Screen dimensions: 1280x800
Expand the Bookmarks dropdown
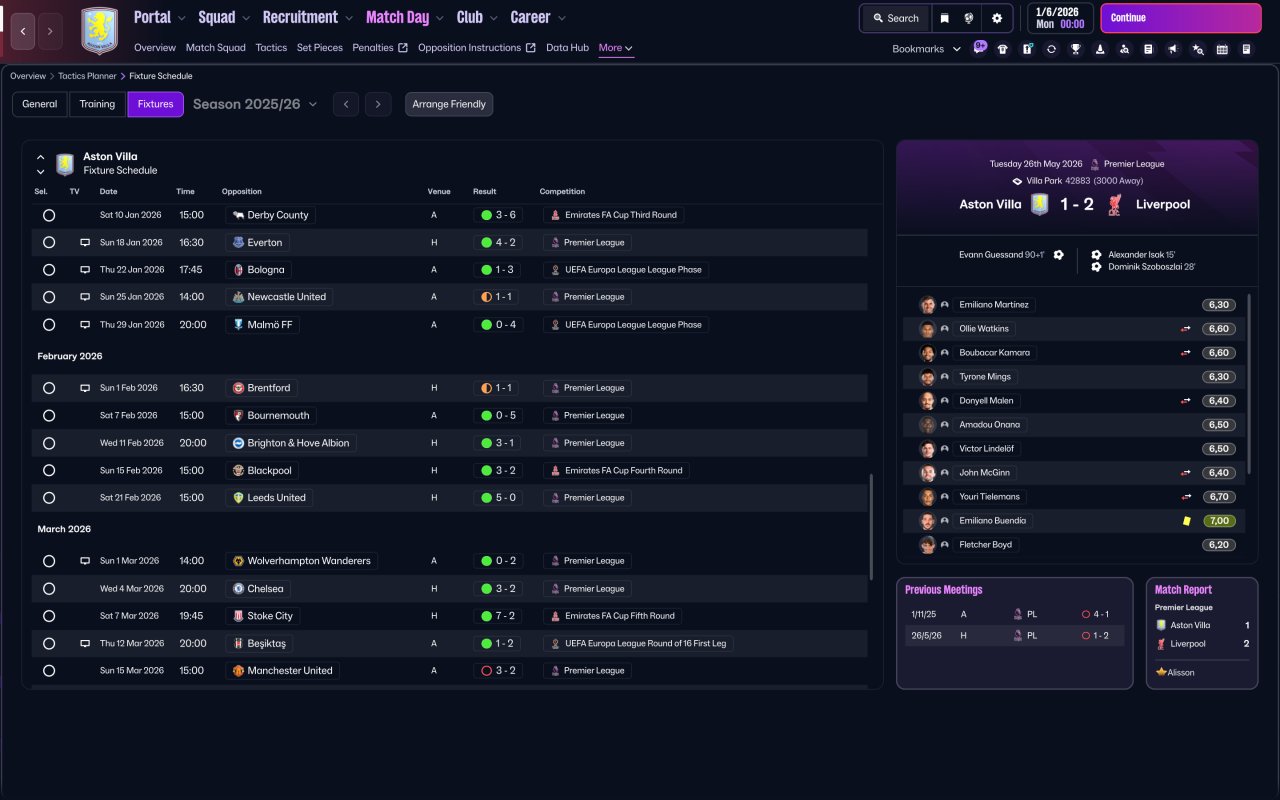pyautogui.click(x=927, y=49)
